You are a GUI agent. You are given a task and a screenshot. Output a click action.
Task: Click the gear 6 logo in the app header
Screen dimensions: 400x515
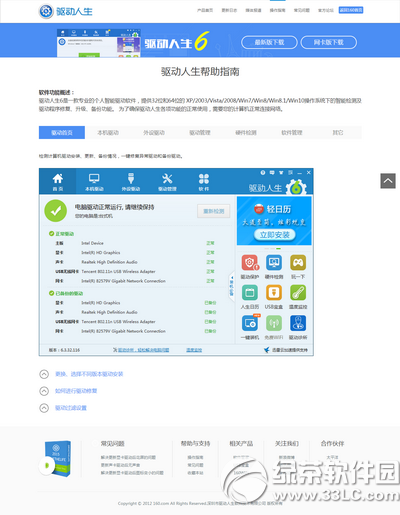(x=296, y=187)
